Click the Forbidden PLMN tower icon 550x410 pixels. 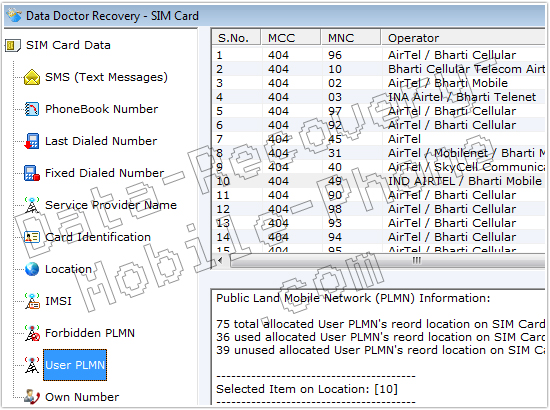(x=32, y=333)
